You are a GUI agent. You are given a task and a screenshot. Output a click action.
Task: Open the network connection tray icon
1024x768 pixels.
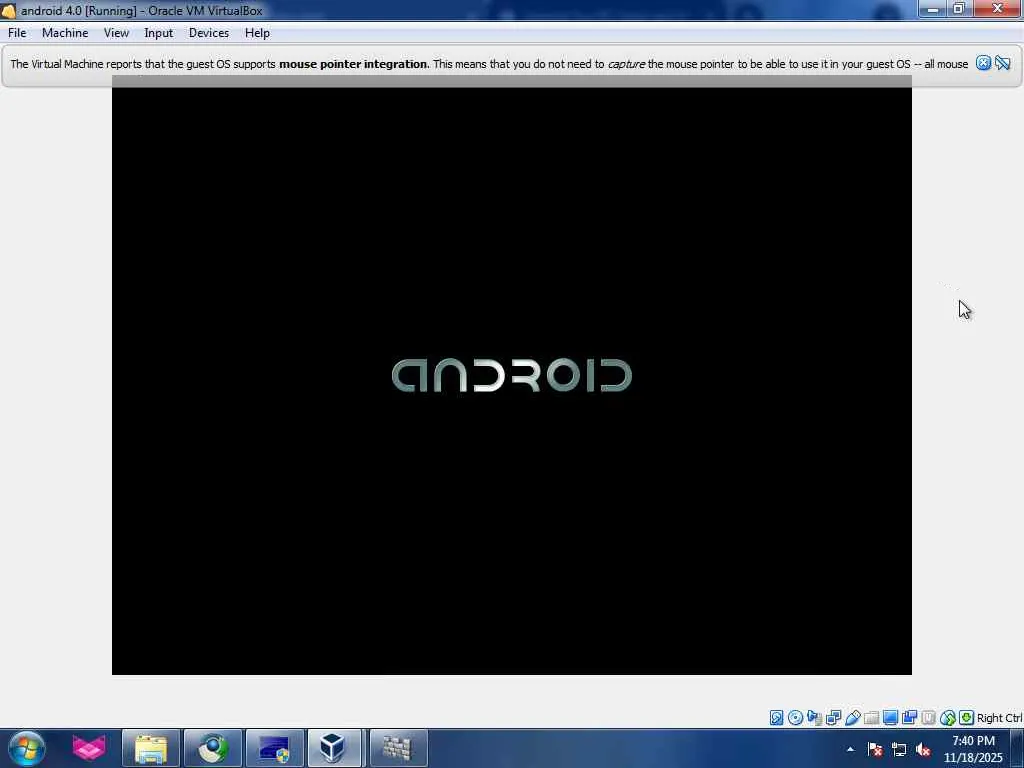point(899,749)
